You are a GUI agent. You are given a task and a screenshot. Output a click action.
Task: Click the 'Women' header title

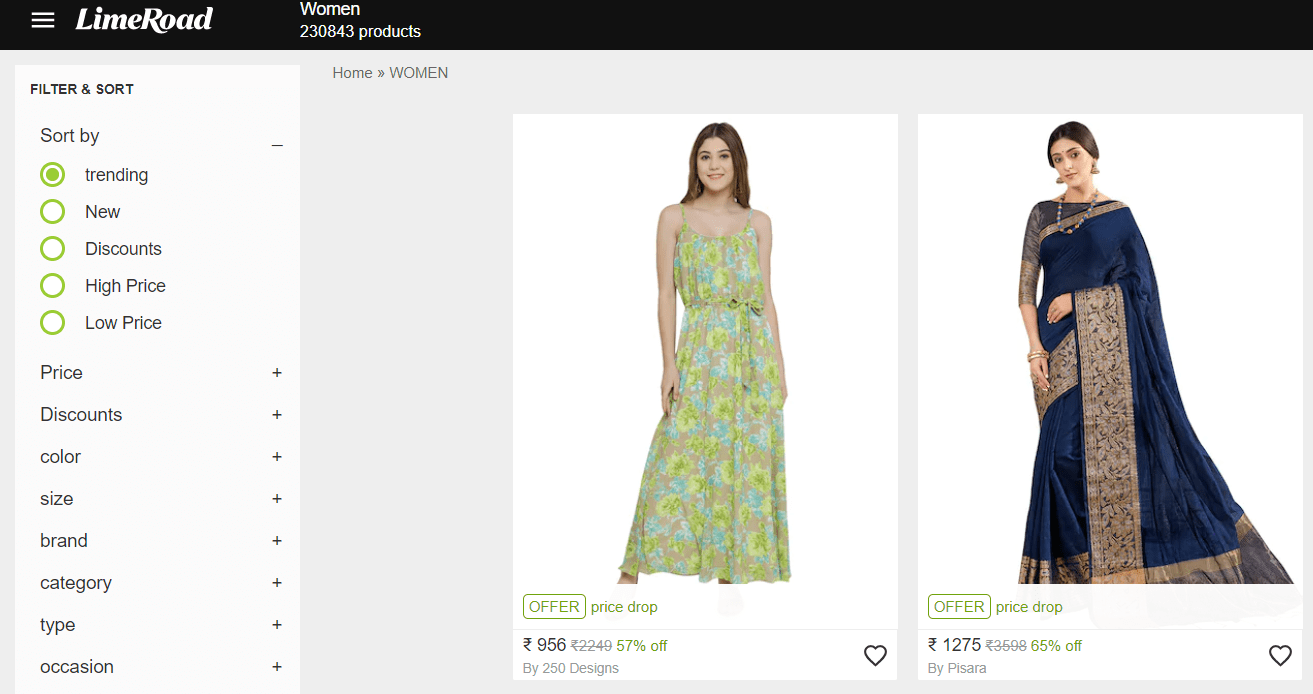click(x=330, y=9)
